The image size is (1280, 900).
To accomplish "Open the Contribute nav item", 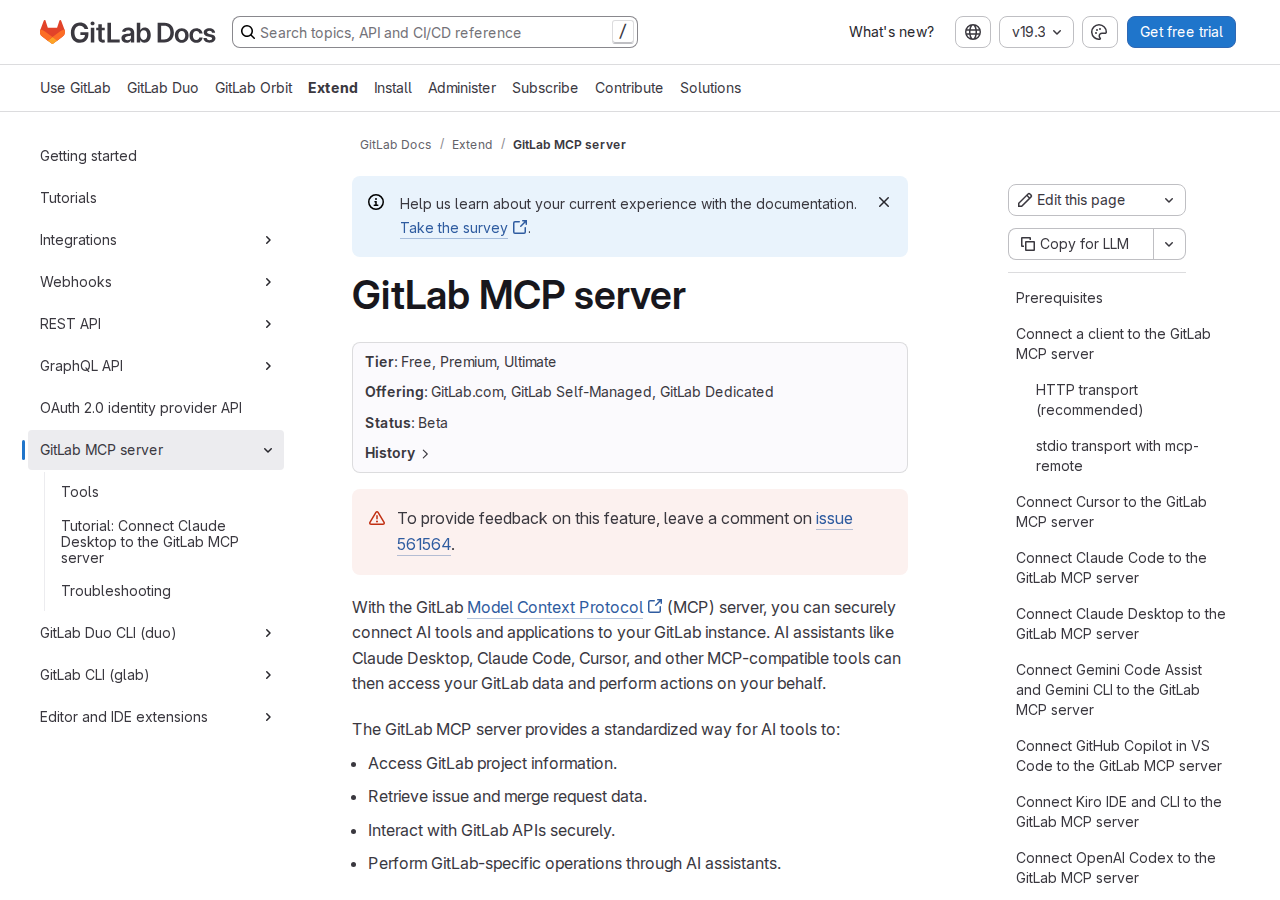I will pos(629,88).
